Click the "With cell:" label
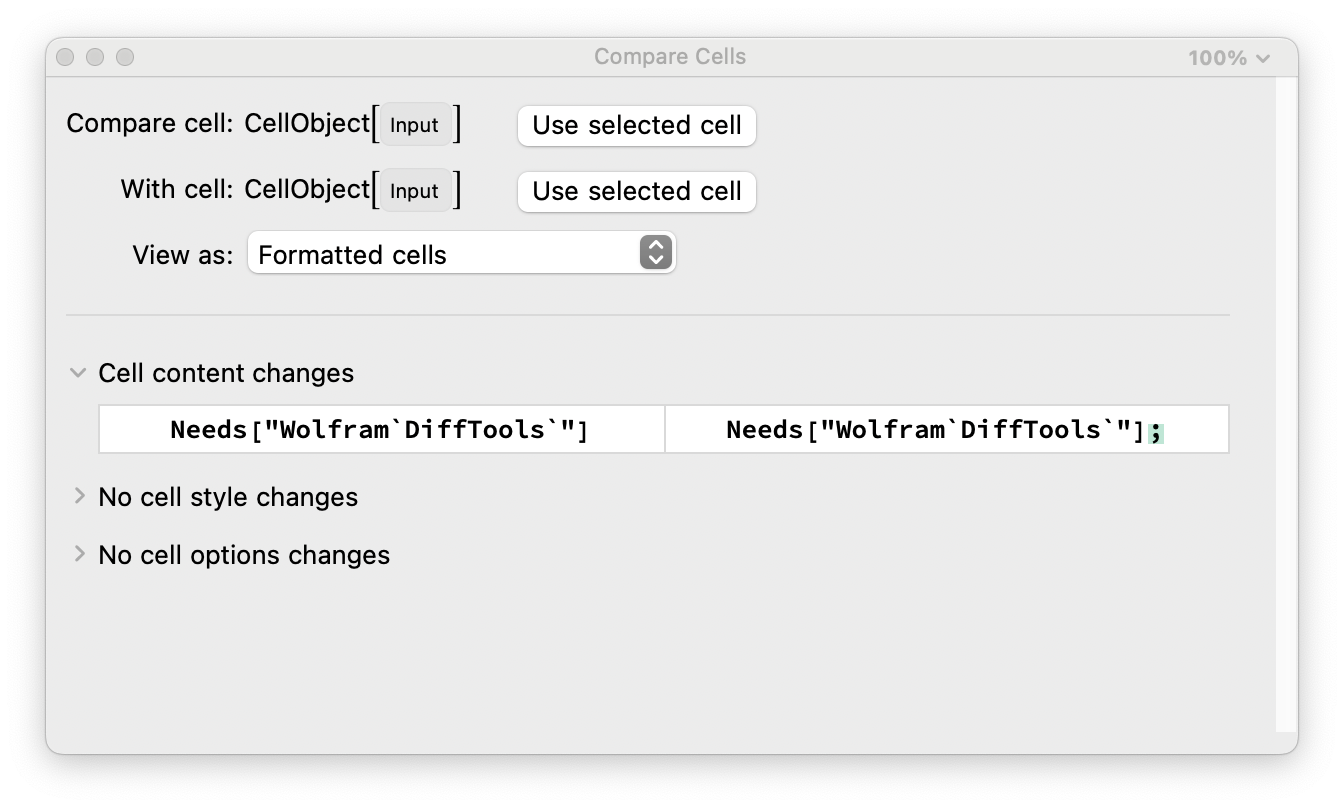 pos(176,190)
